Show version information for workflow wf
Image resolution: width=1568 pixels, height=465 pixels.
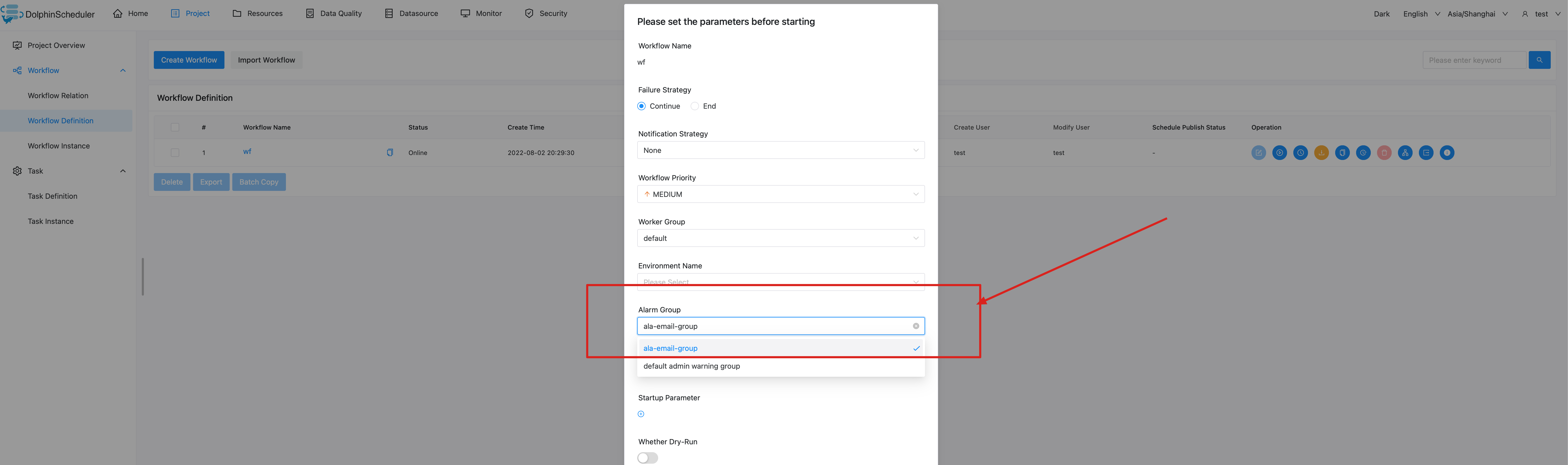tap(1447, 152)
